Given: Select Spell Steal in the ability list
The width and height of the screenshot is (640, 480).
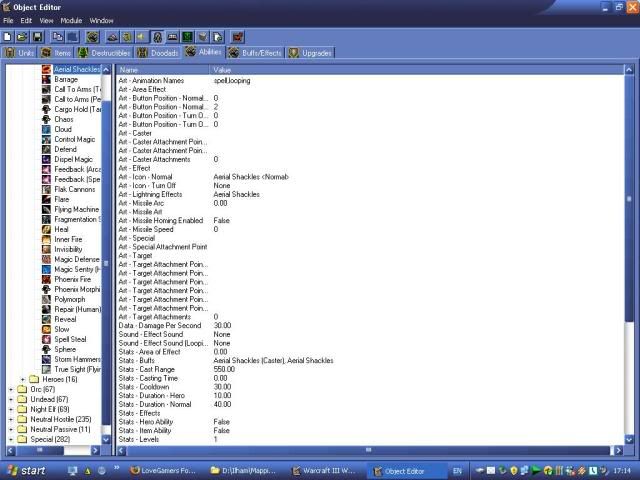Looking at the screenshot, I should pyautogui.click(x=70, y=339).
